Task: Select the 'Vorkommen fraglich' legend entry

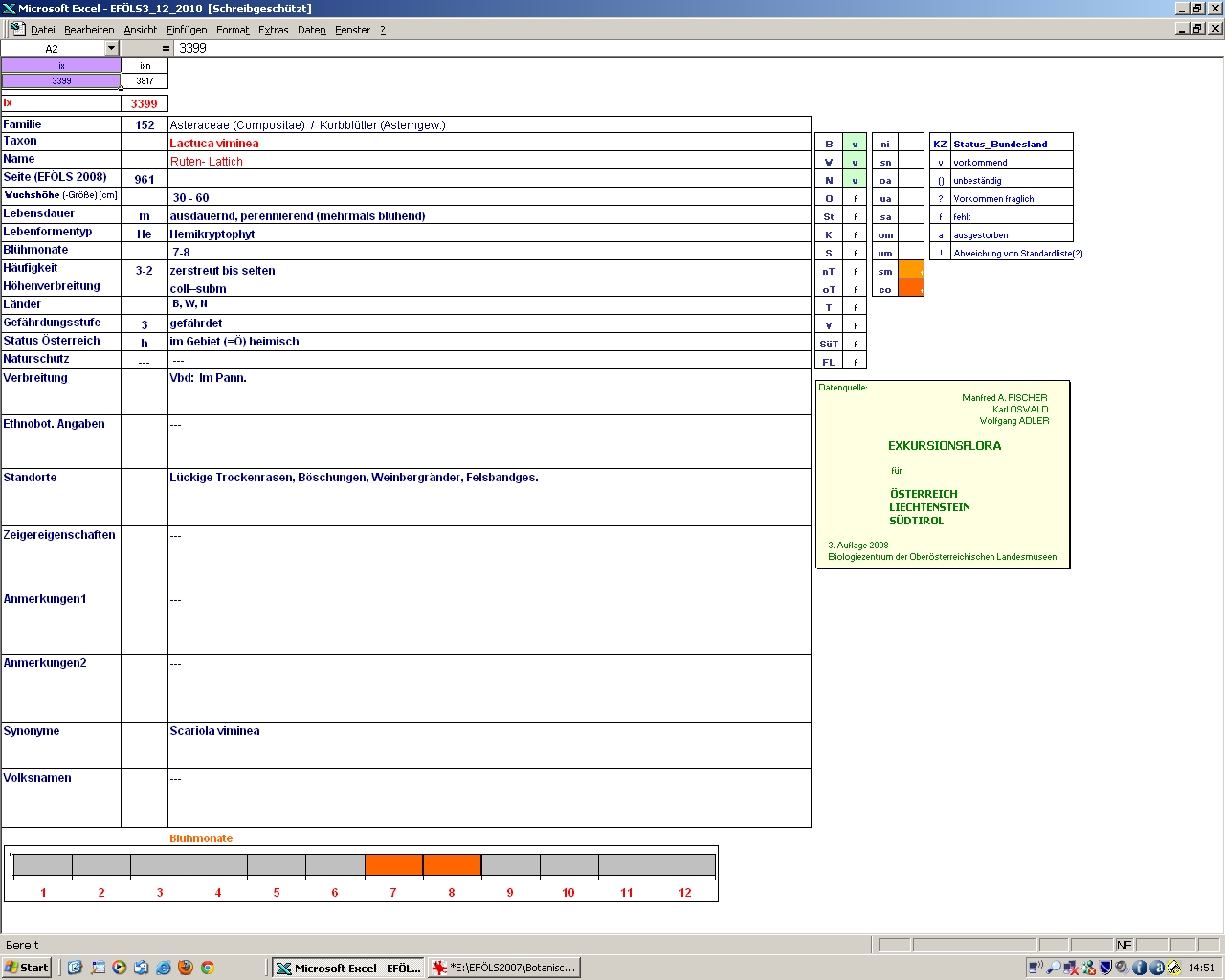Action: click(1012, 198)
